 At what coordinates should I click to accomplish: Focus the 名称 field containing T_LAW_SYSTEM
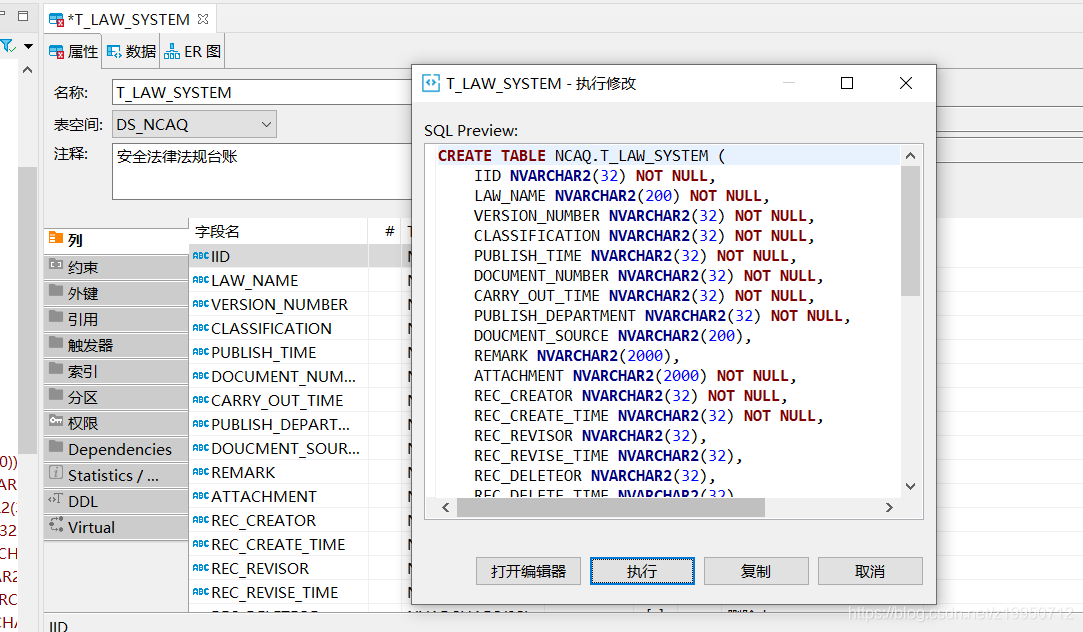coord(262,93)
